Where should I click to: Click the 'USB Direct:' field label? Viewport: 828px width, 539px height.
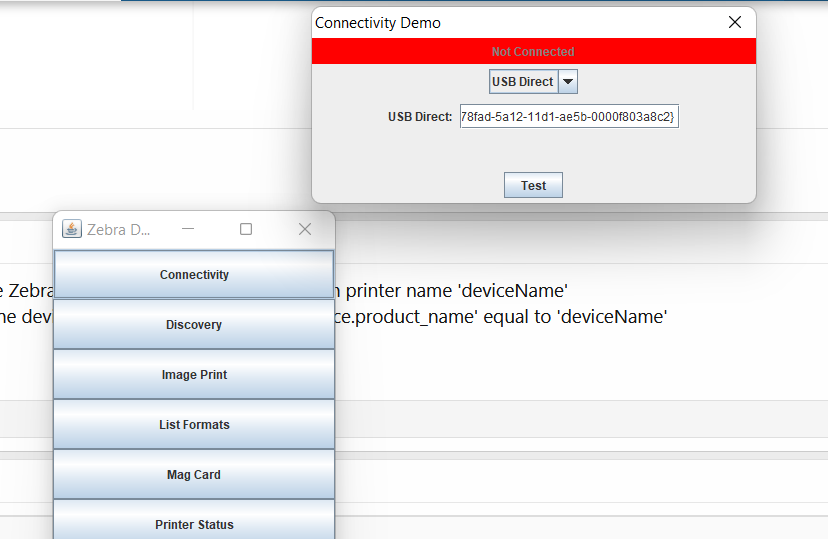point(420,117)
